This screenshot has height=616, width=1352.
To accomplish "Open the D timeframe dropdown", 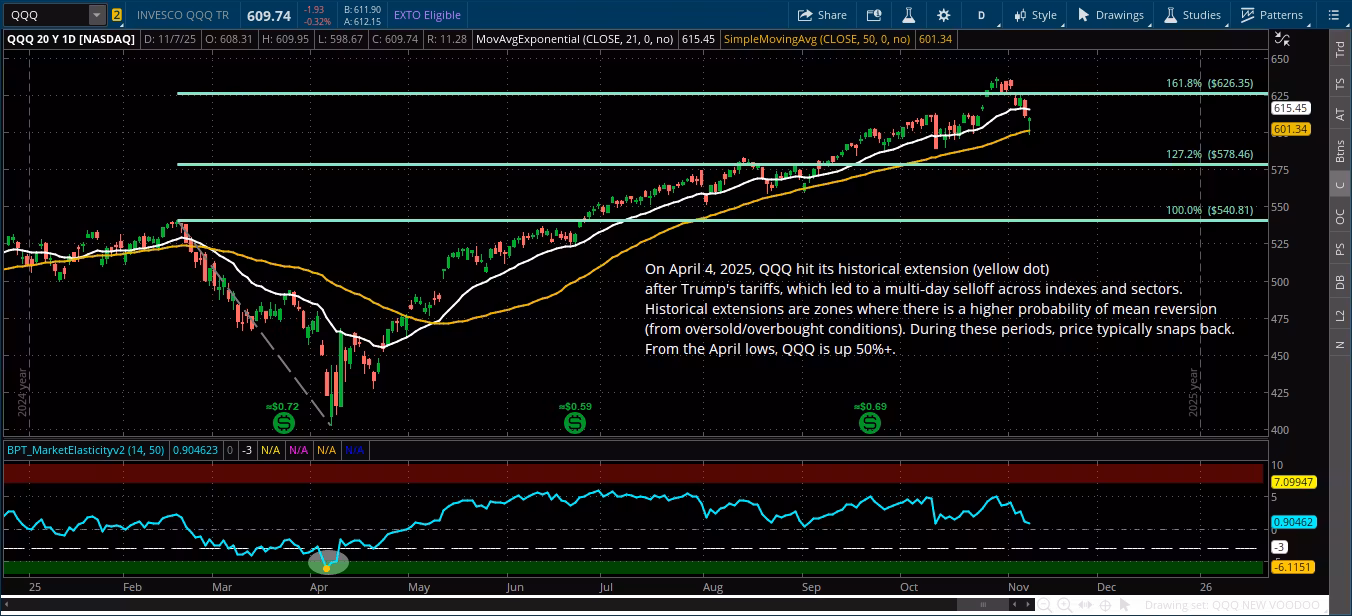I will tap(982, 15).
